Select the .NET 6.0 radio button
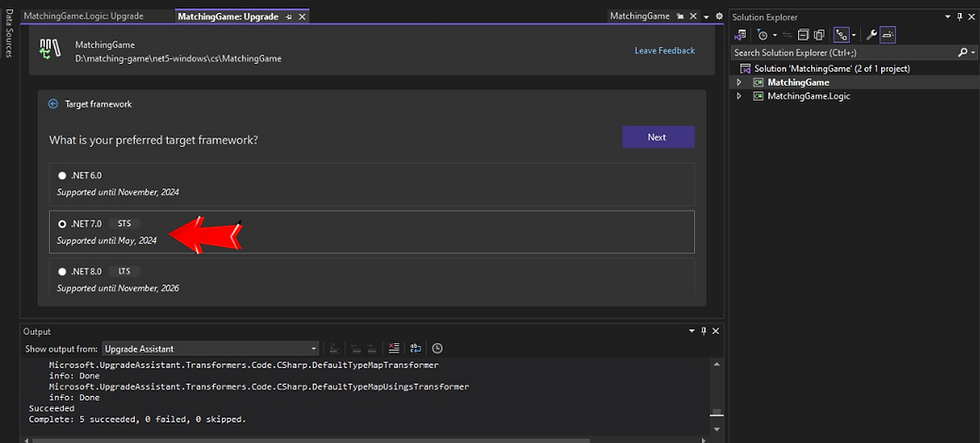The width and height of the screenshot is (980, 443). 62,176
